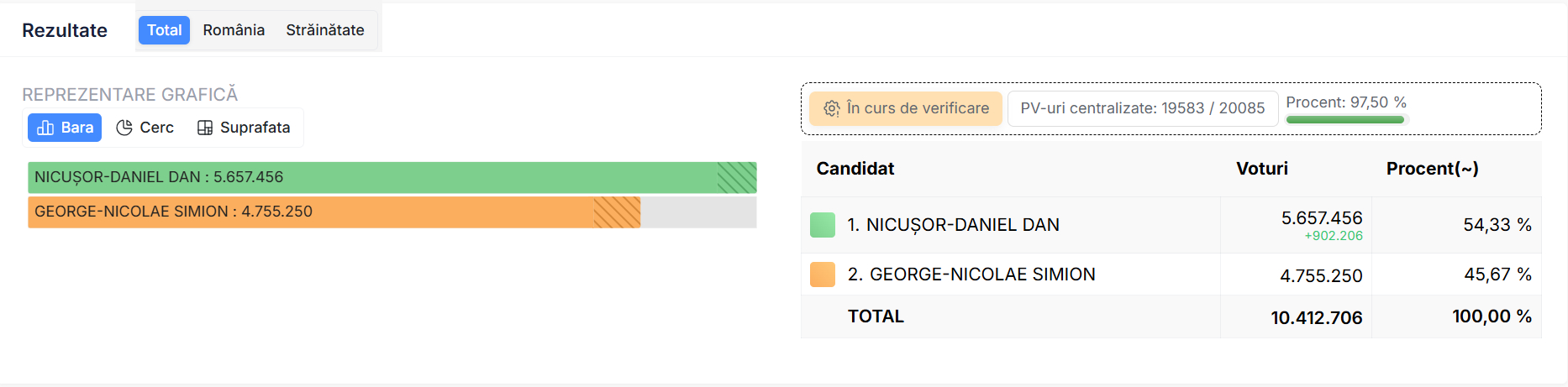Viewport: 1568px width, 387px height.
Task: Click the green Nicușor-Daniel Dan chart bar
Action: tap(392, 177)
